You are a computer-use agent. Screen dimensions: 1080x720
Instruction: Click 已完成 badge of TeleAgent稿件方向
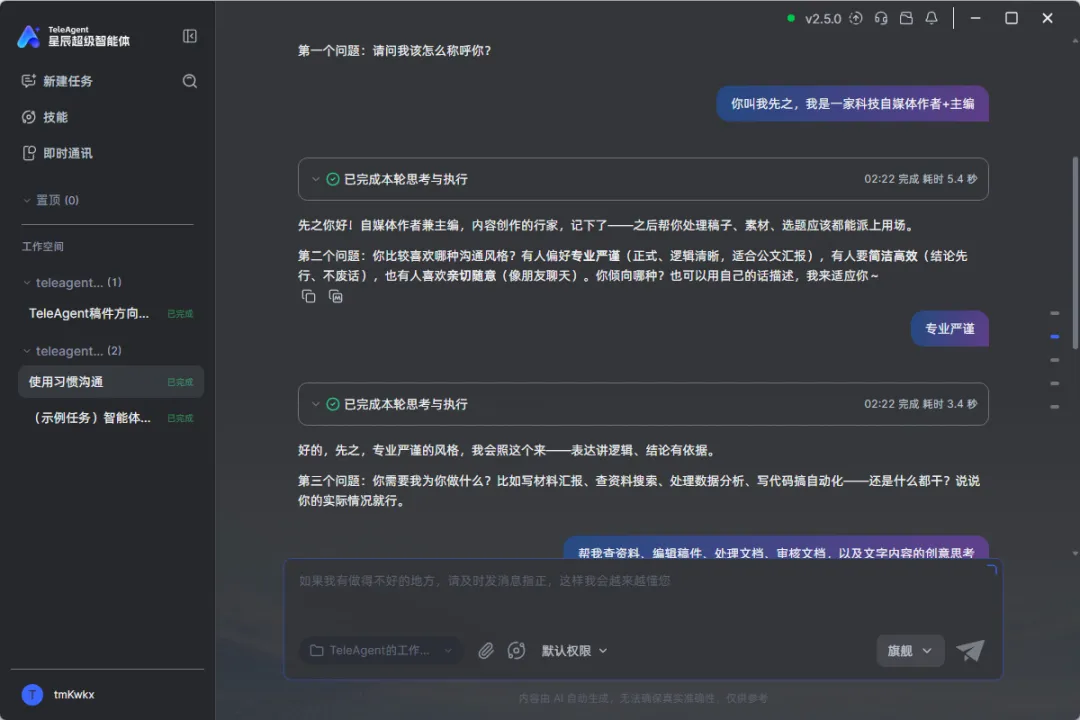coord(180,313)
